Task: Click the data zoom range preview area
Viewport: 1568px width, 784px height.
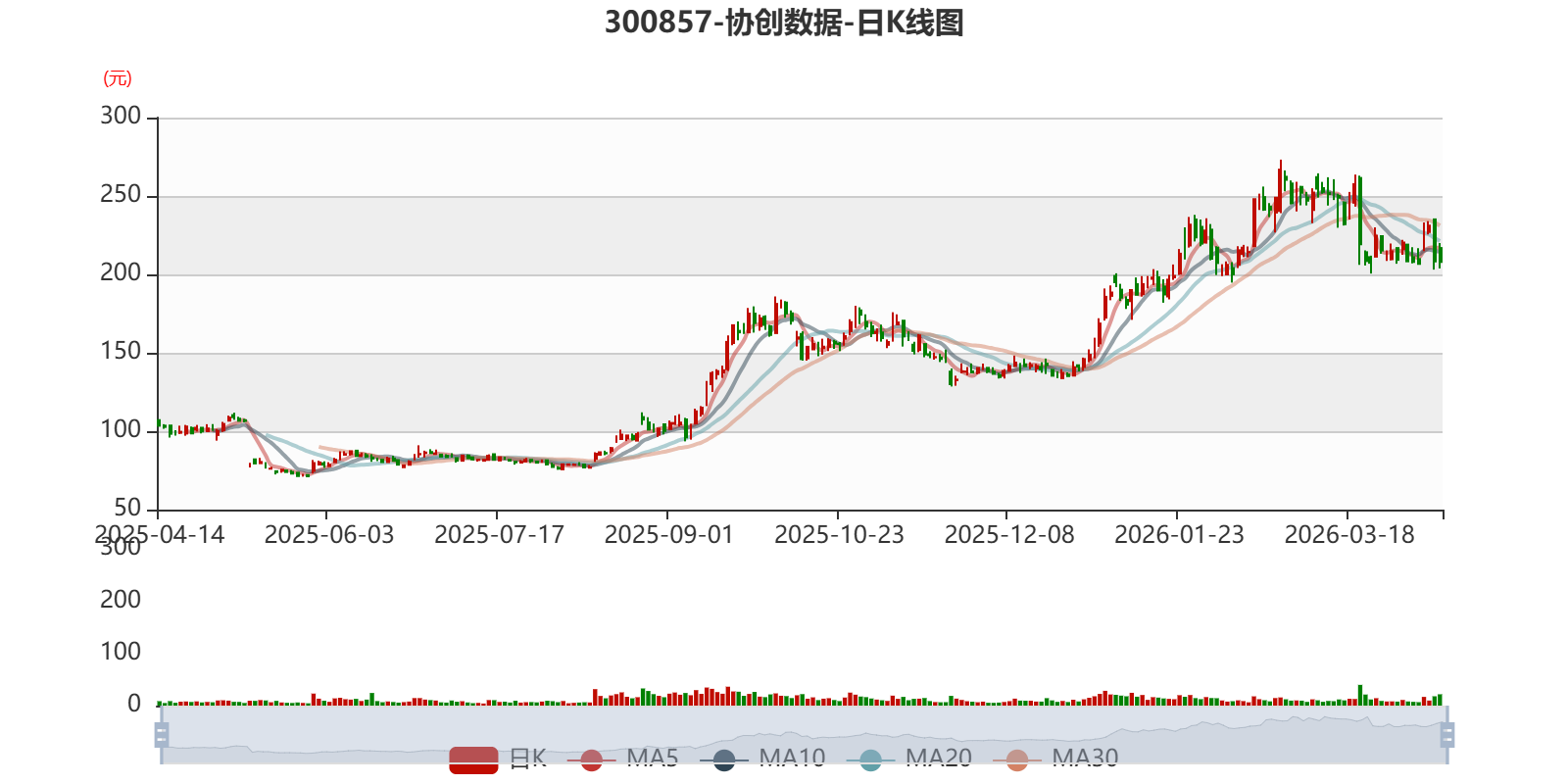Action: [804, 734]
